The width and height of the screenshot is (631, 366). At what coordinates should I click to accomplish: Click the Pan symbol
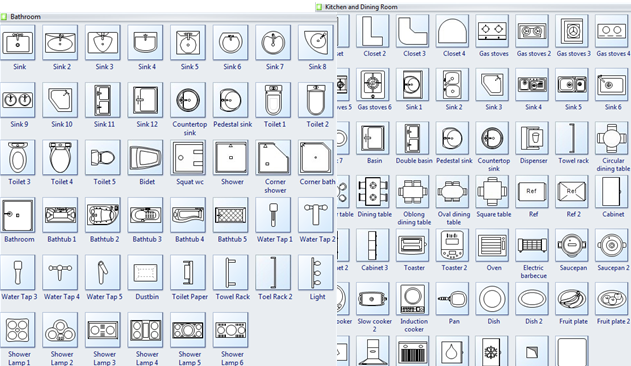pyautogui.click(x=452, y=299)
